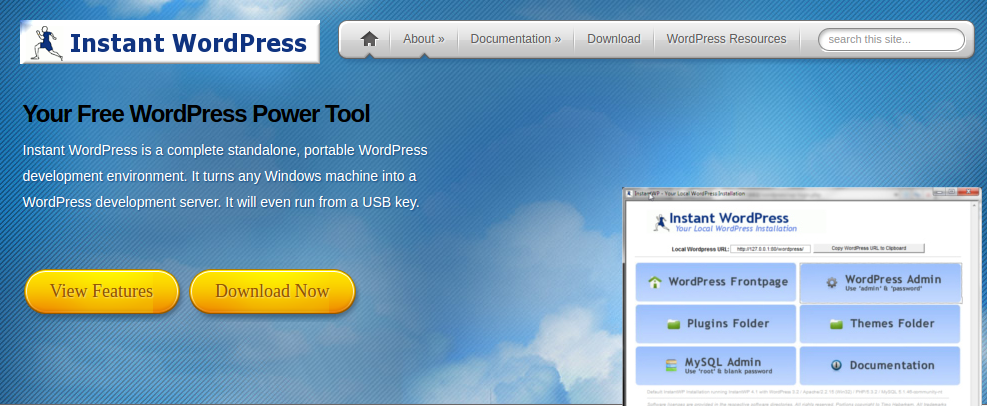The height and width of the screenshot is (406, 987).
Task: Click the database icon beside MySQL Admin
Action: click(x=669, y=365)
